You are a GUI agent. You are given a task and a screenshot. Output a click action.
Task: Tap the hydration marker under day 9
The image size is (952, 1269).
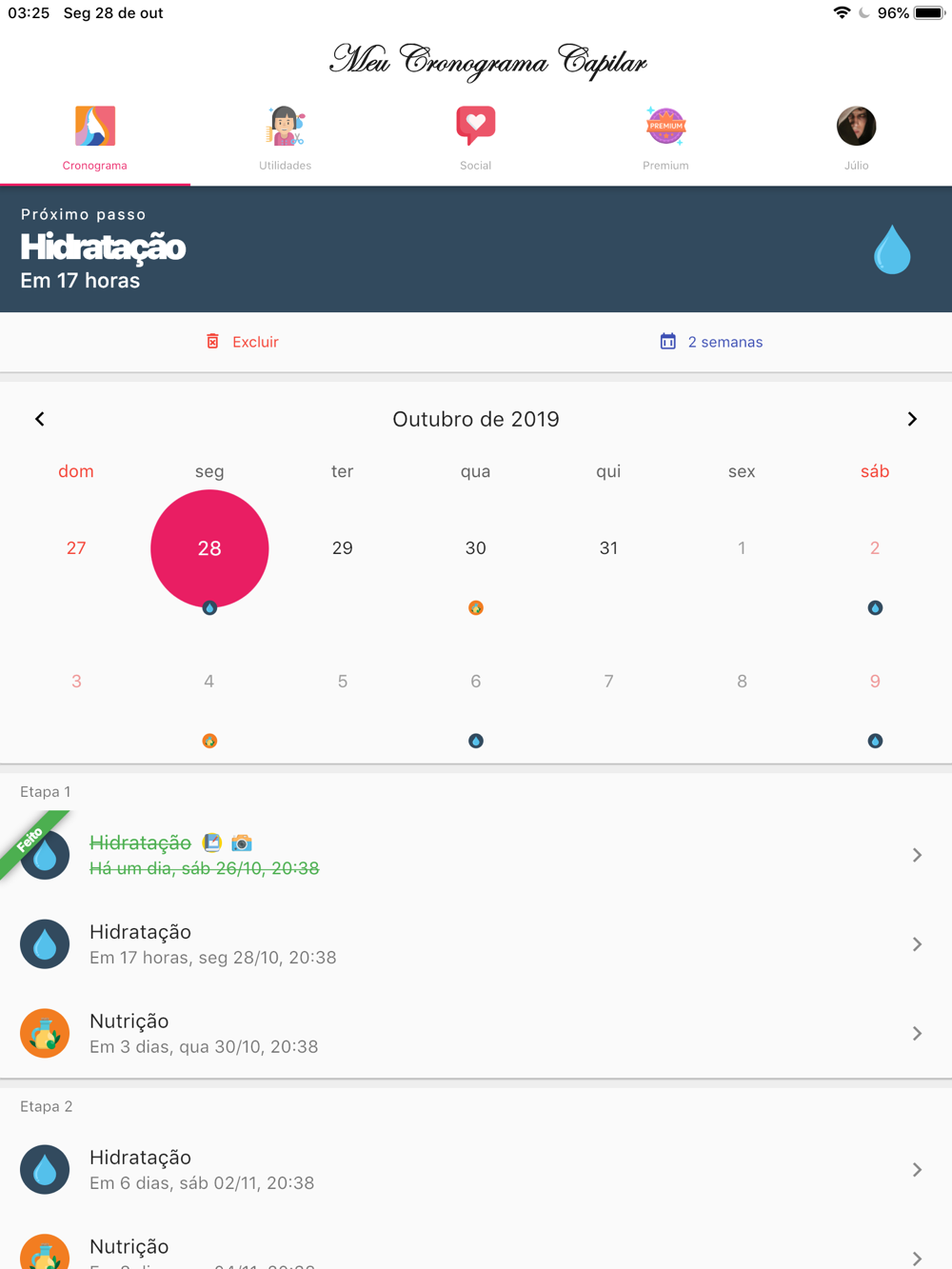(x=875, y=741)
